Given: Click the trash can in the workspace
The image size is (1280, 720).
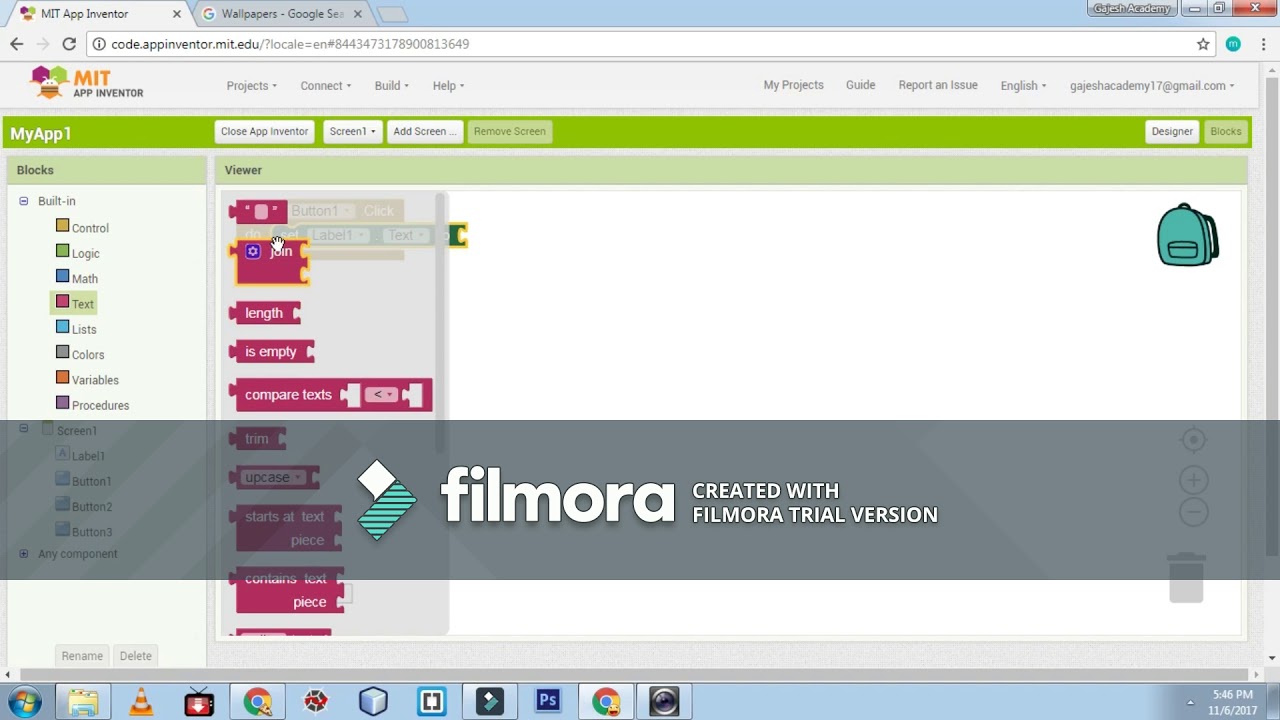Looking at the screenshot, I should point(1186,577).
